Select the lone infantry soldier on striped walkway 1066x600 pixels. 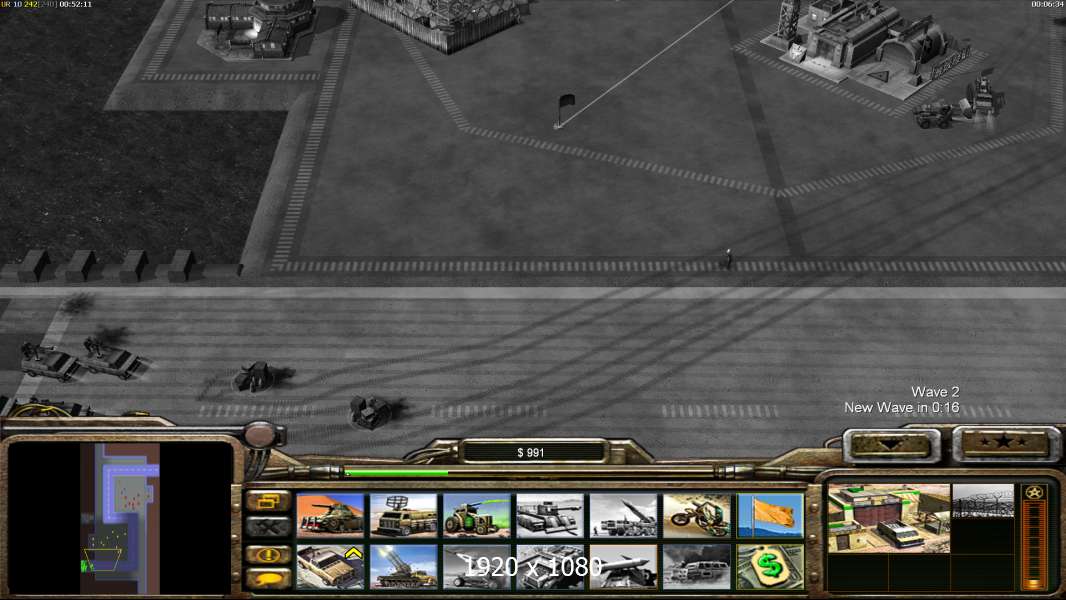pyautogui.click(x=729, y=259)
